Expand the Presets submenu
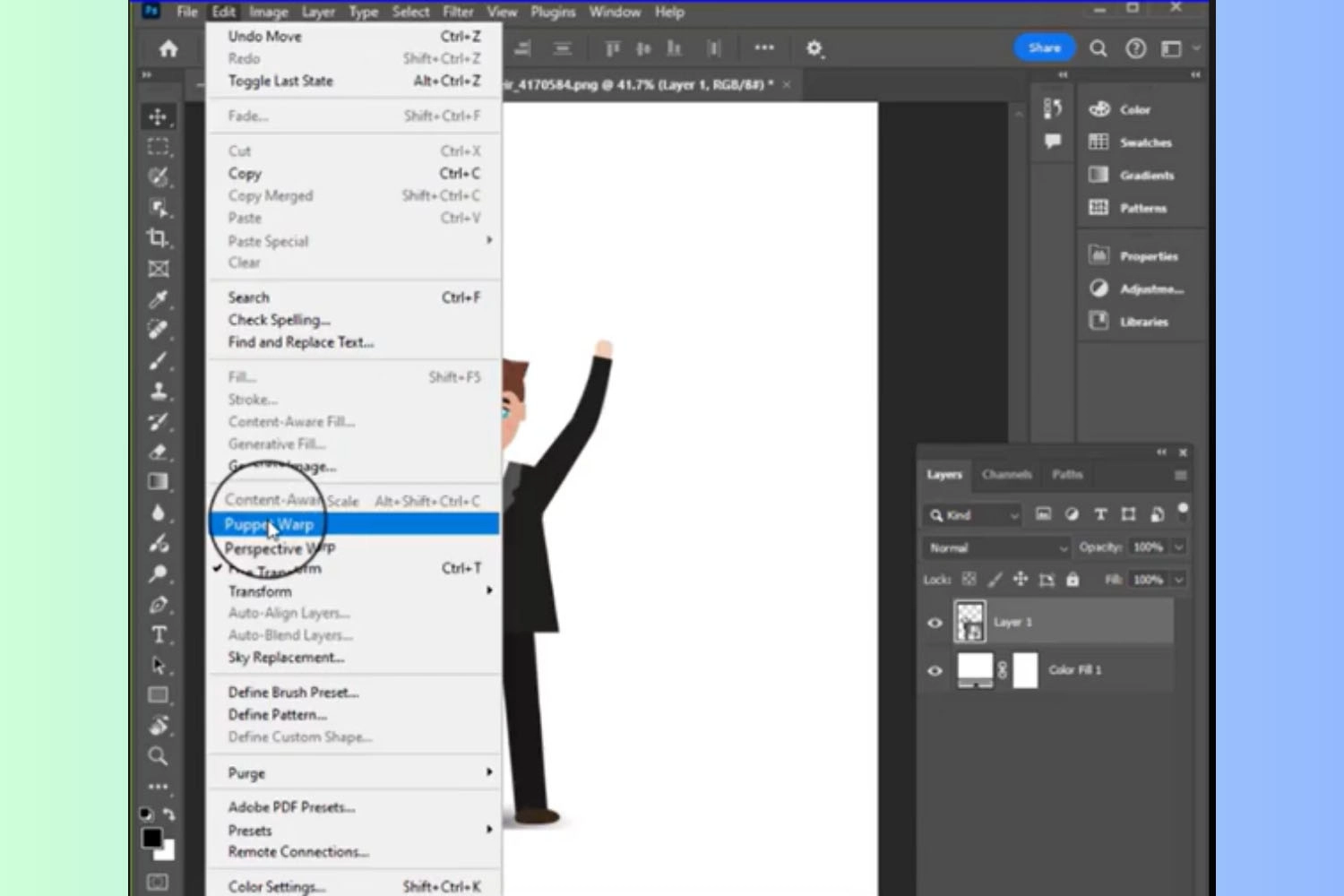 tap(355, 830)
